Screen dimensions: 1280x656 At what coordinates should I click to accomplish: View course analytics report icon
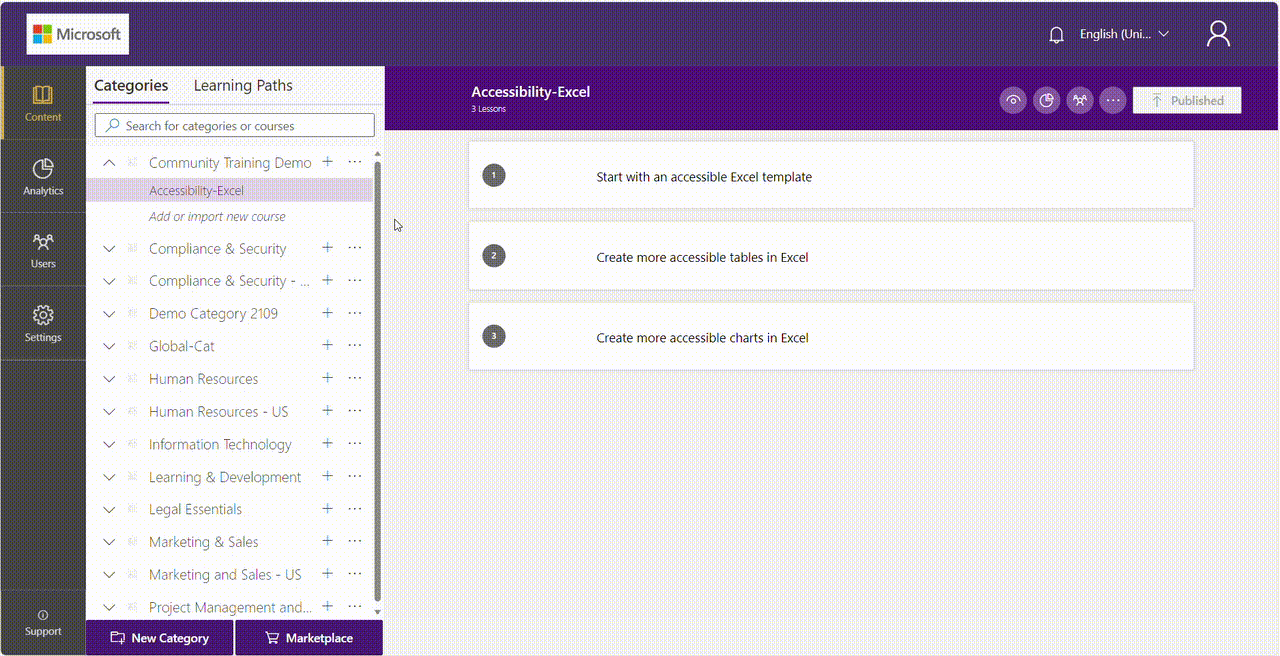1046,100
